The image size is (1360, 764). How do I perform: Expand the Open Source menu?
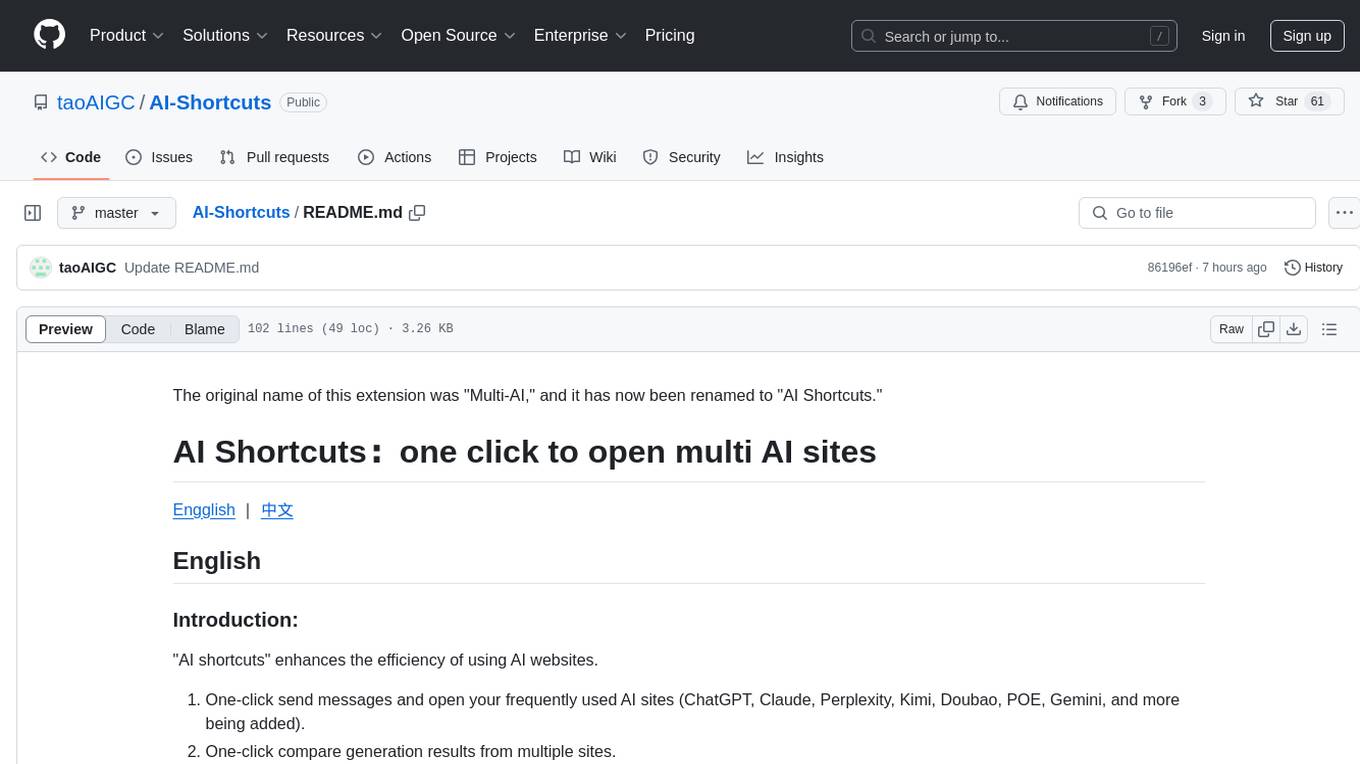(458, 35)
